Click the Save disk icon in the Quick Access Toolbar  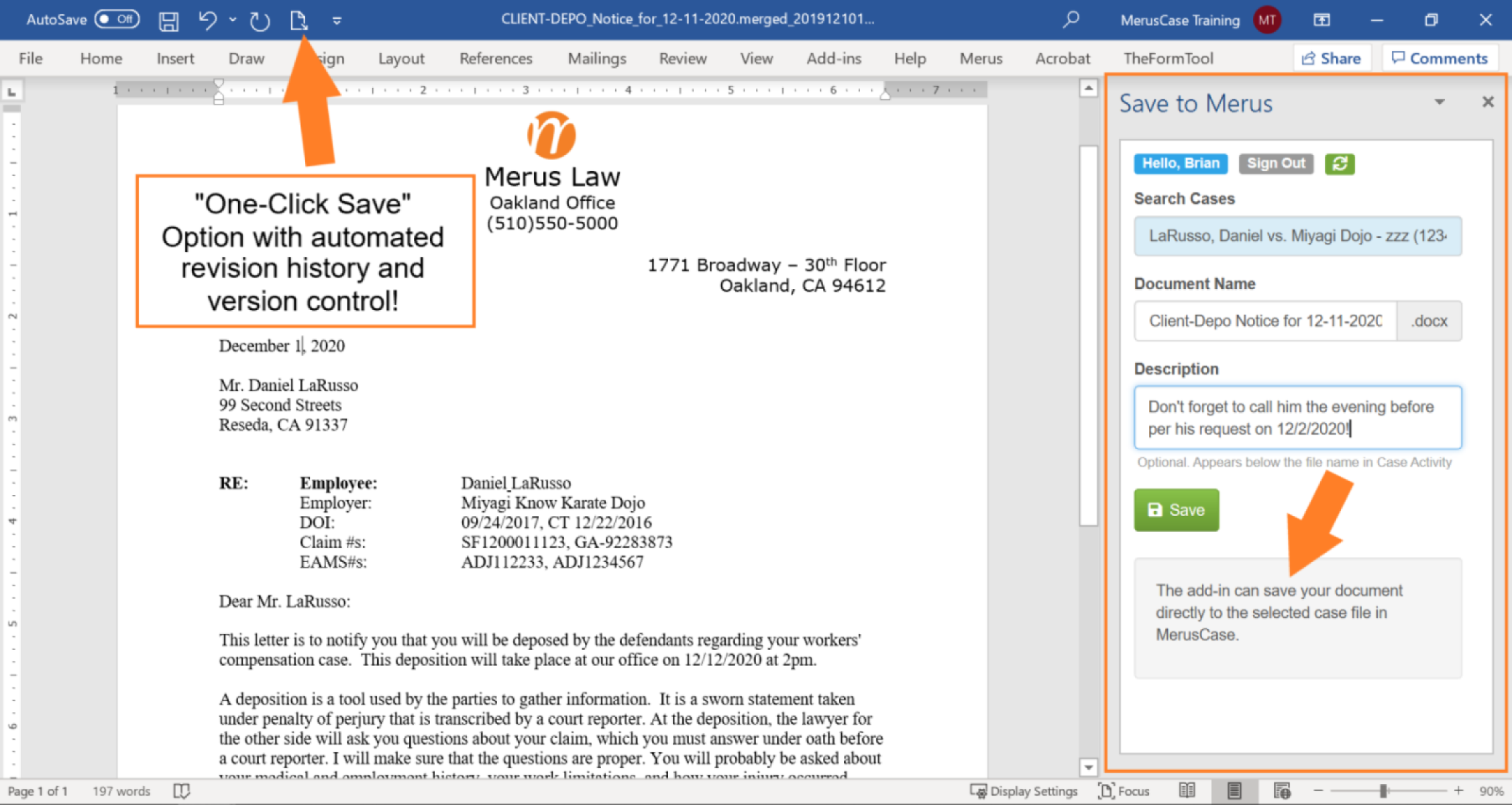tap(169, 20)
